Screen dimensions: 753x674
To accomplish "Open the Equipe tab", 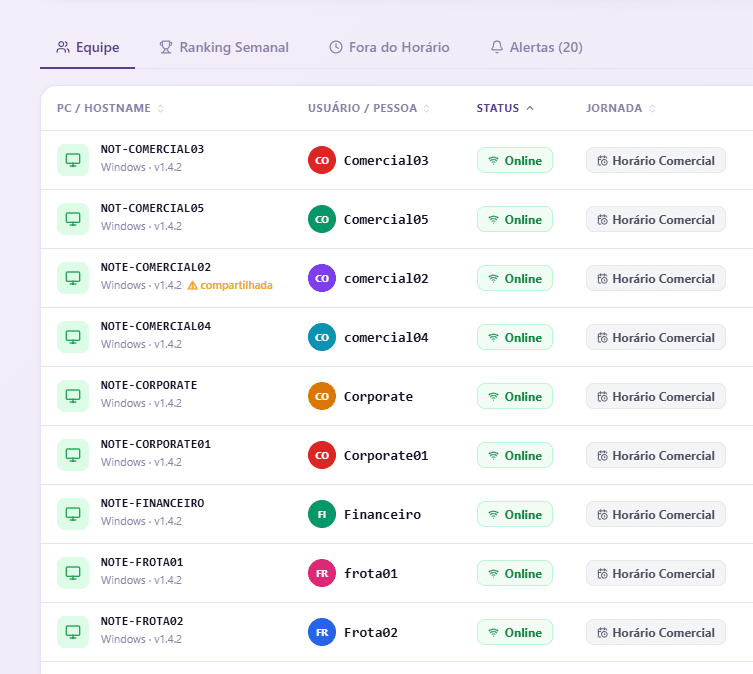I will click(x=87, y=47).
